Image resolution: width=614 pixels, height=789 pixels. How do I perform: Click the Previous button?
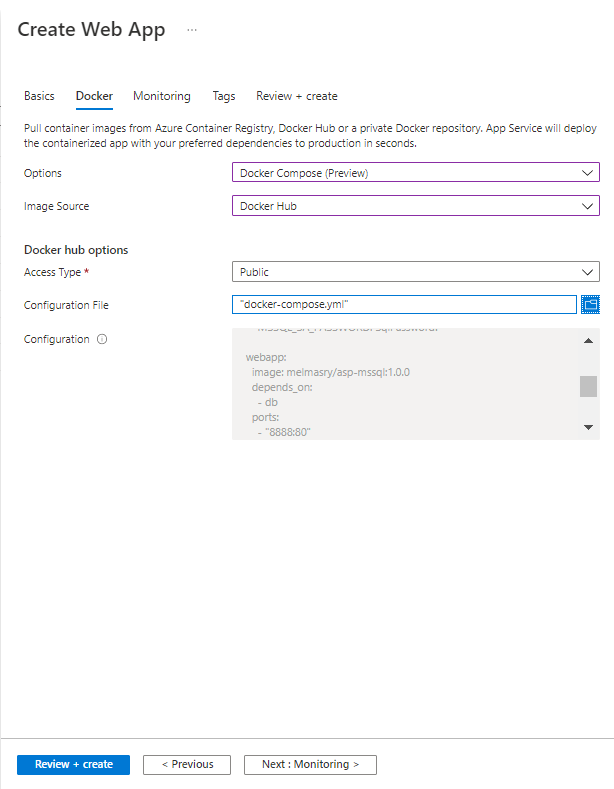187,764
